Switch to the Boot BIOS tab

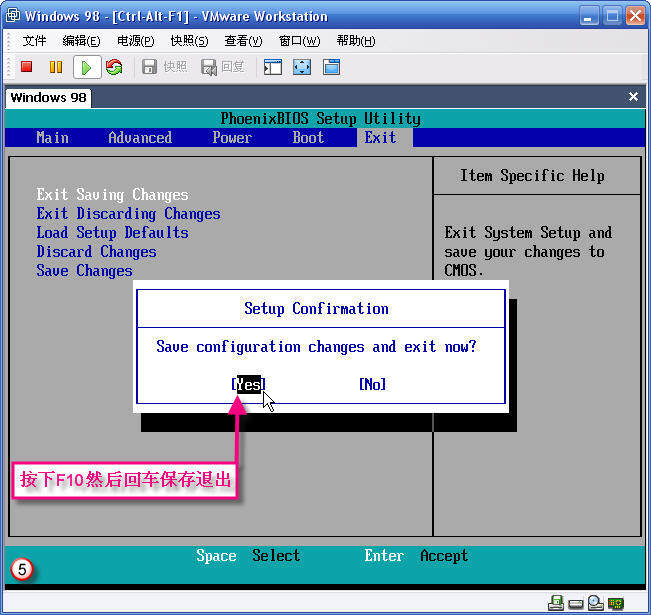(308, 137)
